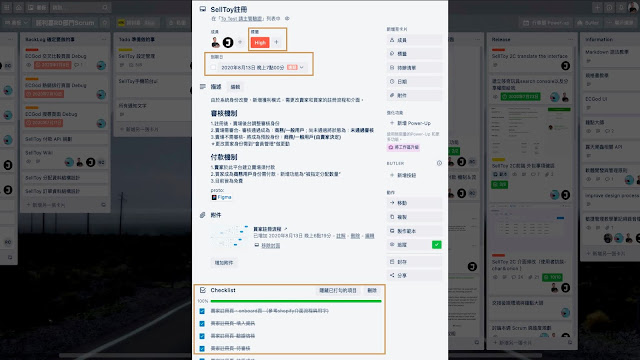The height and width of the screenshot is (360, 640).
Task: Open the 標籤 labels option in sidebar
Action: click(414, 54)
